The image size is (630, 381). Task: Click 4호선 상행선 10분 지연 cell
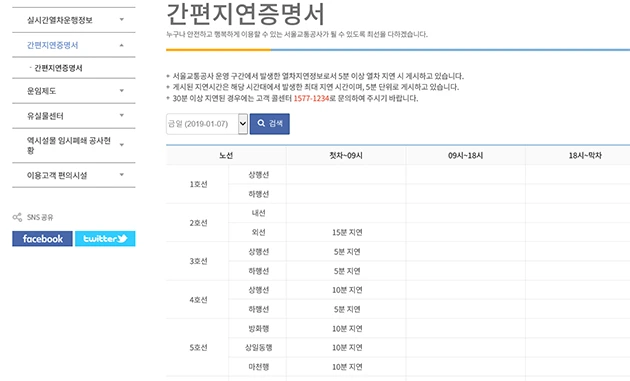pyautogui.click(x=347, y=290)
